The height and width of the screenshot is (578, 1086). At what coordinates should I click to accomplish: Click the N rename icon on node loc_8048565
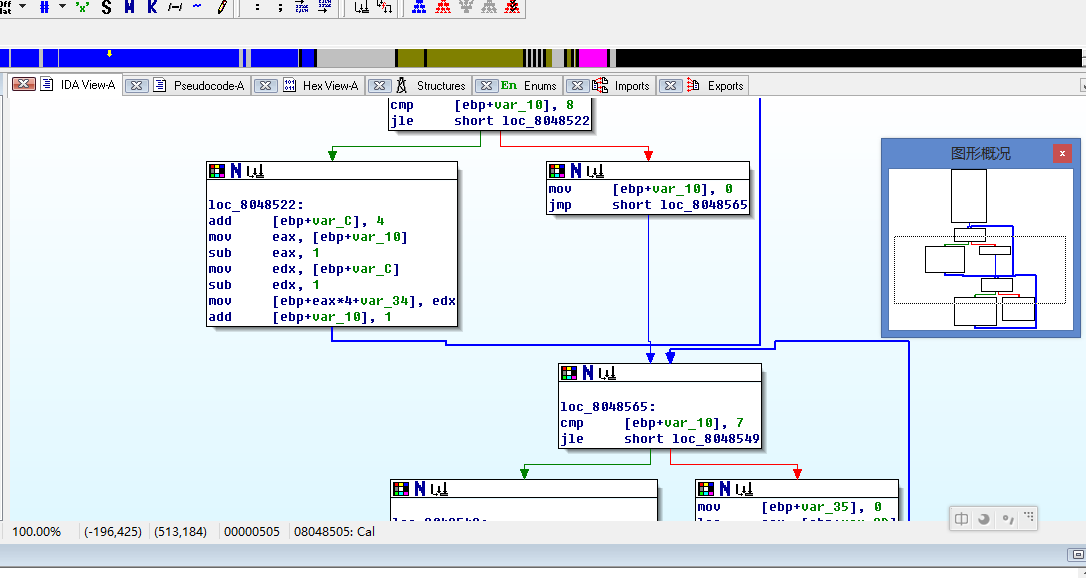coord(588,372)
